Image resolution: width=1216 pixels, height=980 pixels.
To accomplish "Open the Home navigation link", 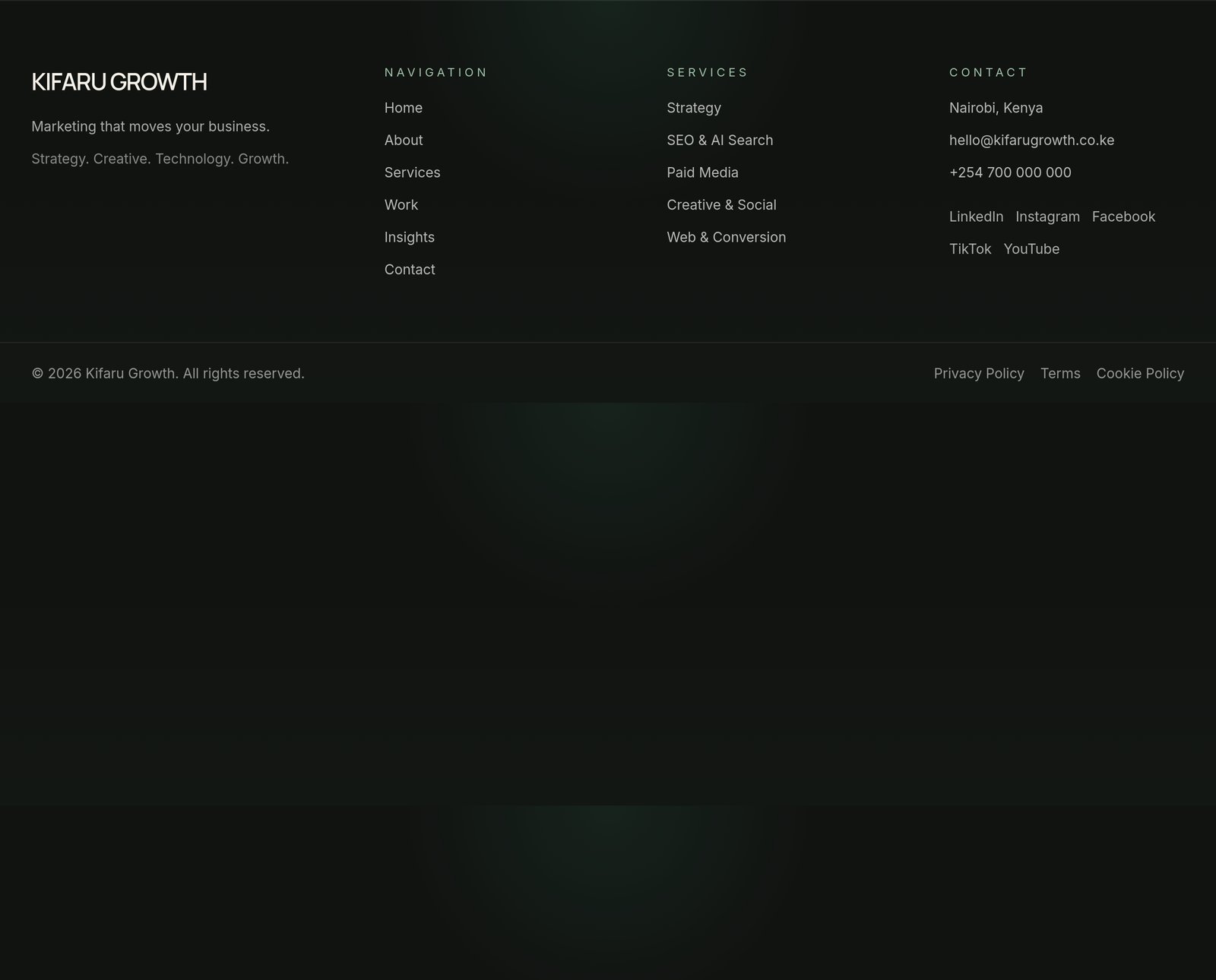I will click(404, 108).
